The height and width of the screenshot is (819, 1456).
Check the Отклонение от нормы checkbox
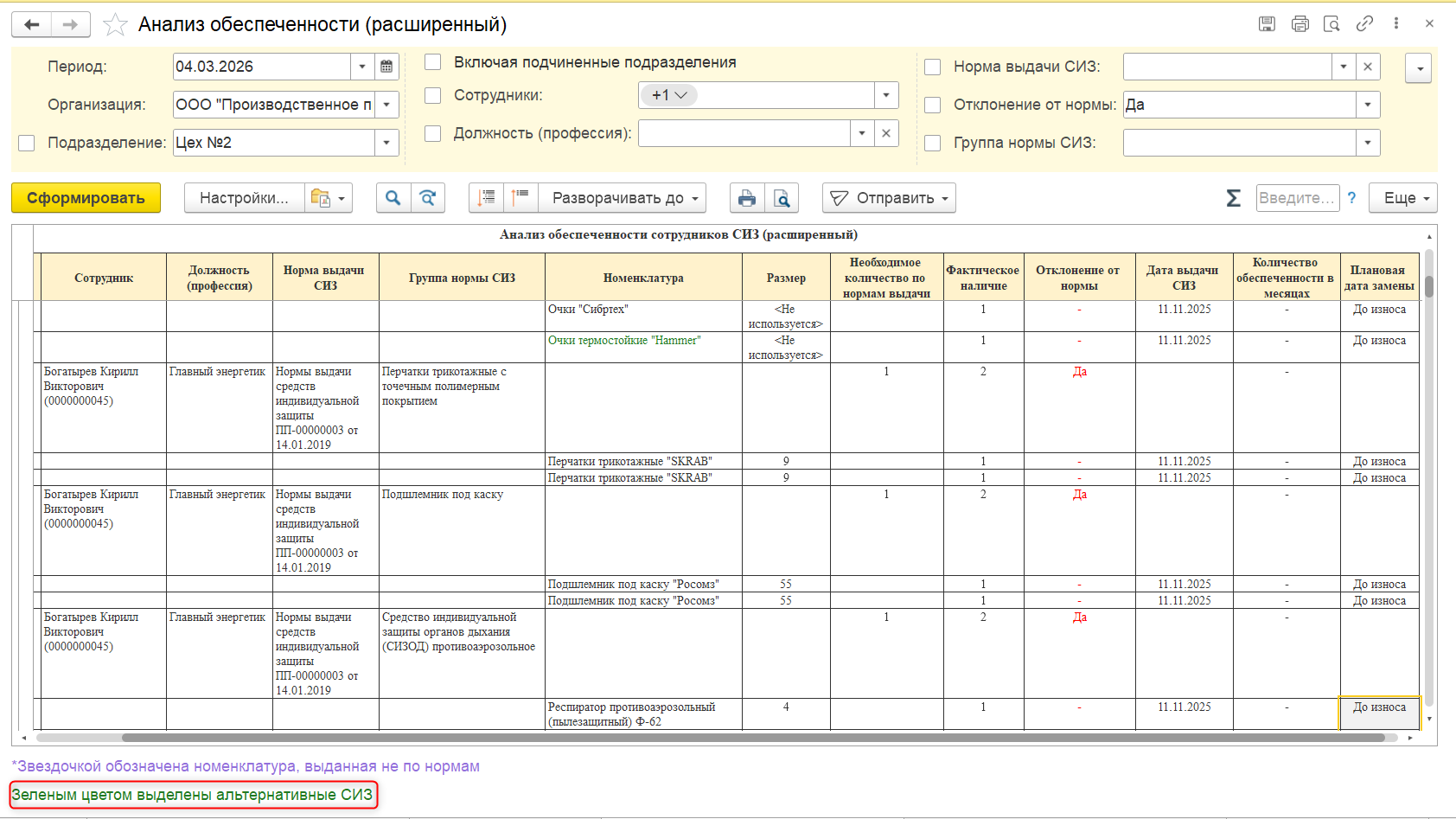point(933,105)
